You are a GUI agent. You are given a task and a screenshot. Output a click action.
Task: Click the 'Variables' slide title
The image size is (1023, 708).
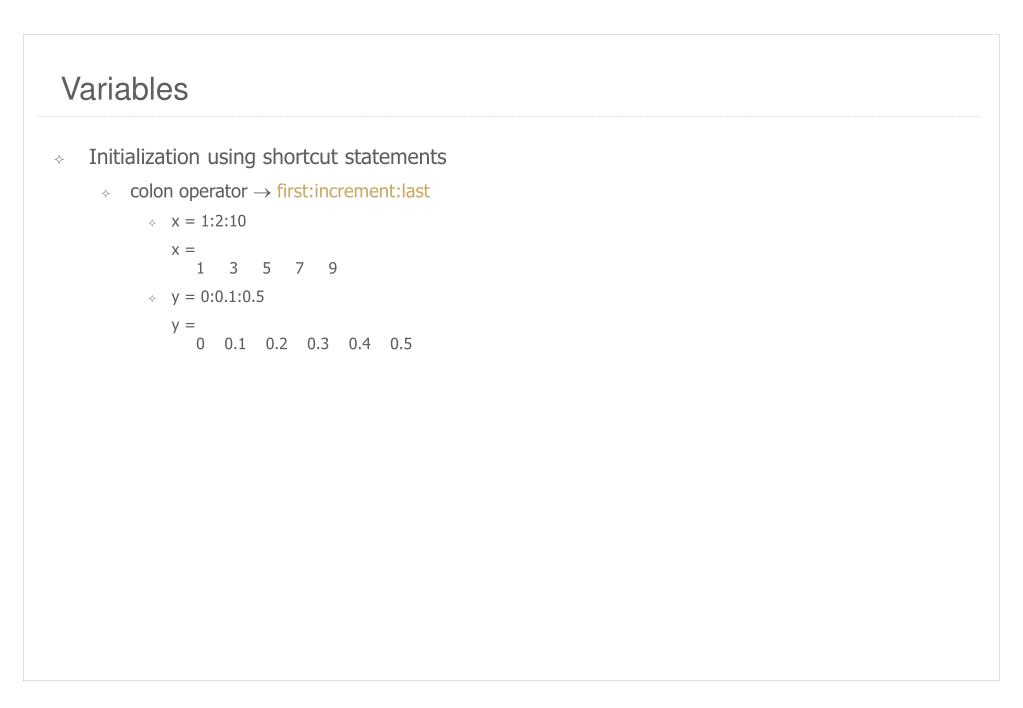tap(125, 89)
